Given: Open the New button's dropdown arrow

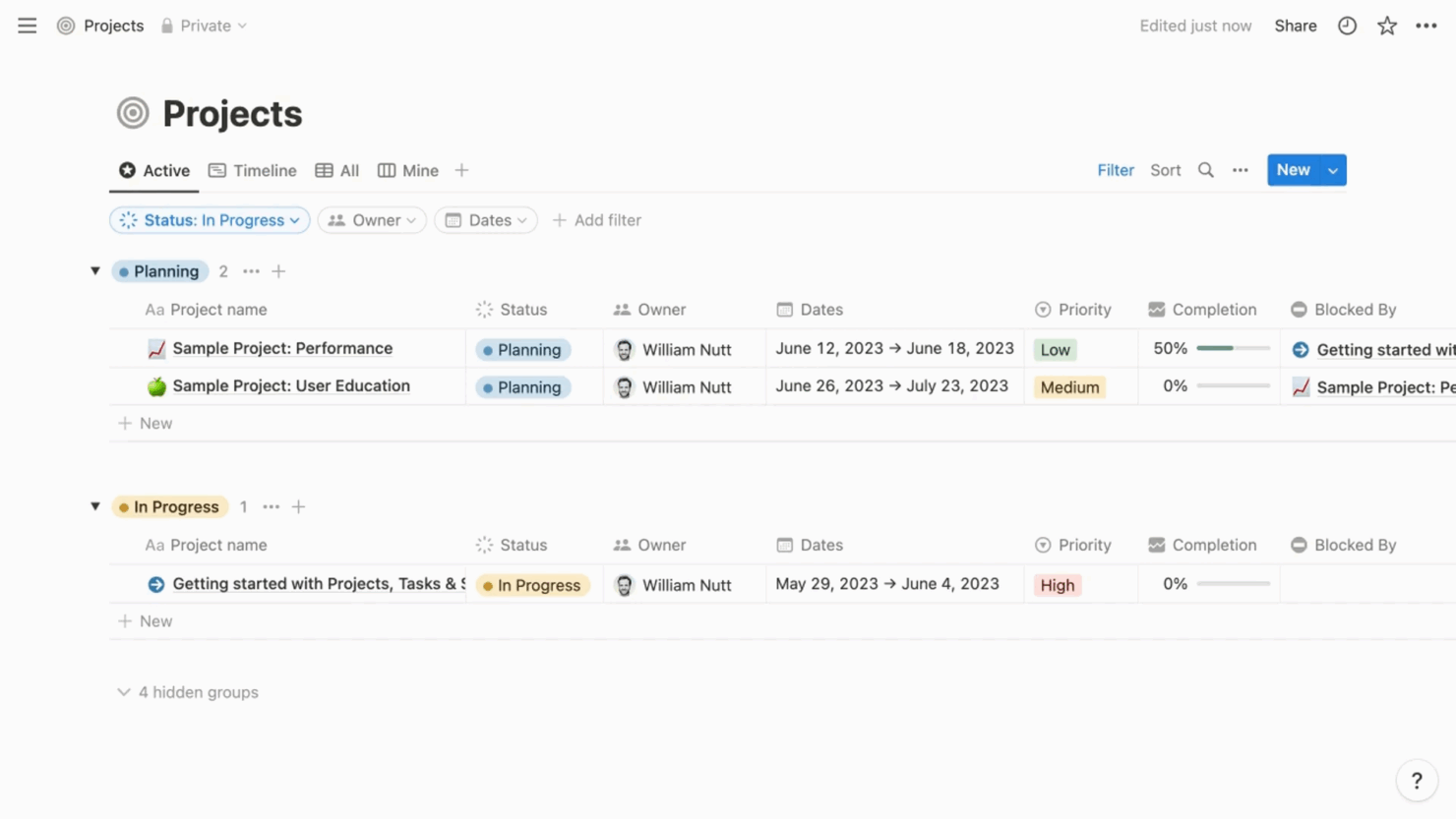Looking at the screenshot, I should tap(1333, 169).
